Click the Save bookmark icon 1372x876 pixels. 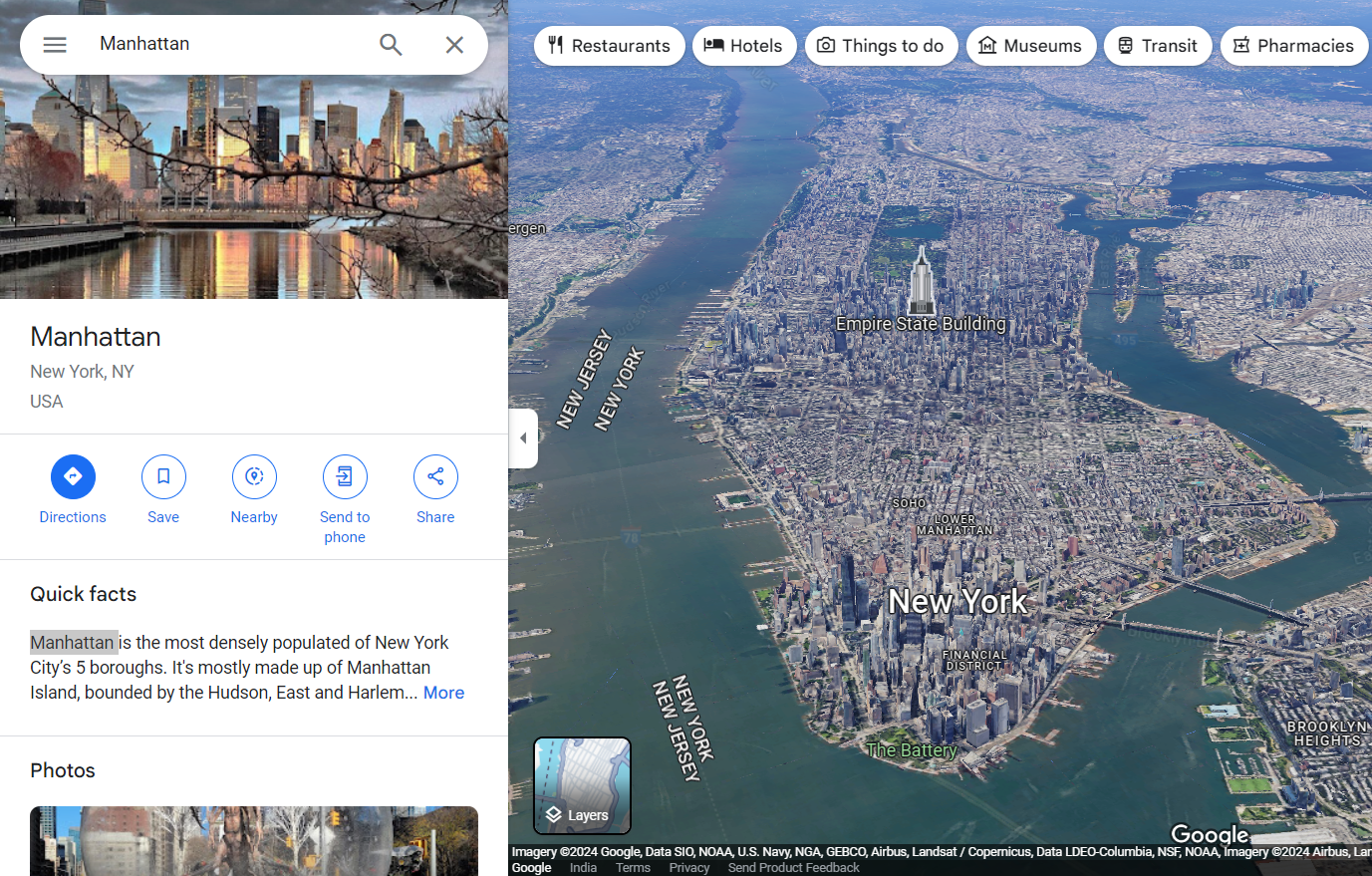click(163, 476)
